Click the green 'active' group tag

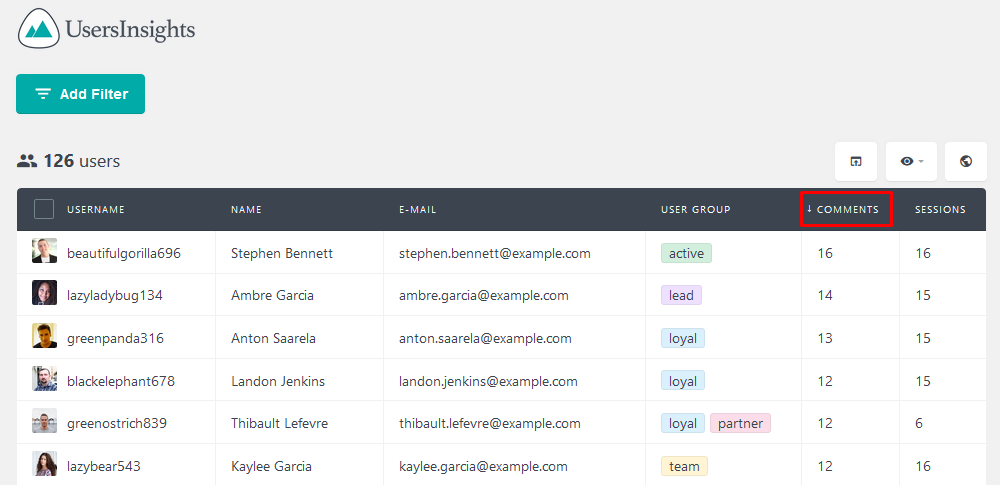pyautogui.click(x=686, y=253)
